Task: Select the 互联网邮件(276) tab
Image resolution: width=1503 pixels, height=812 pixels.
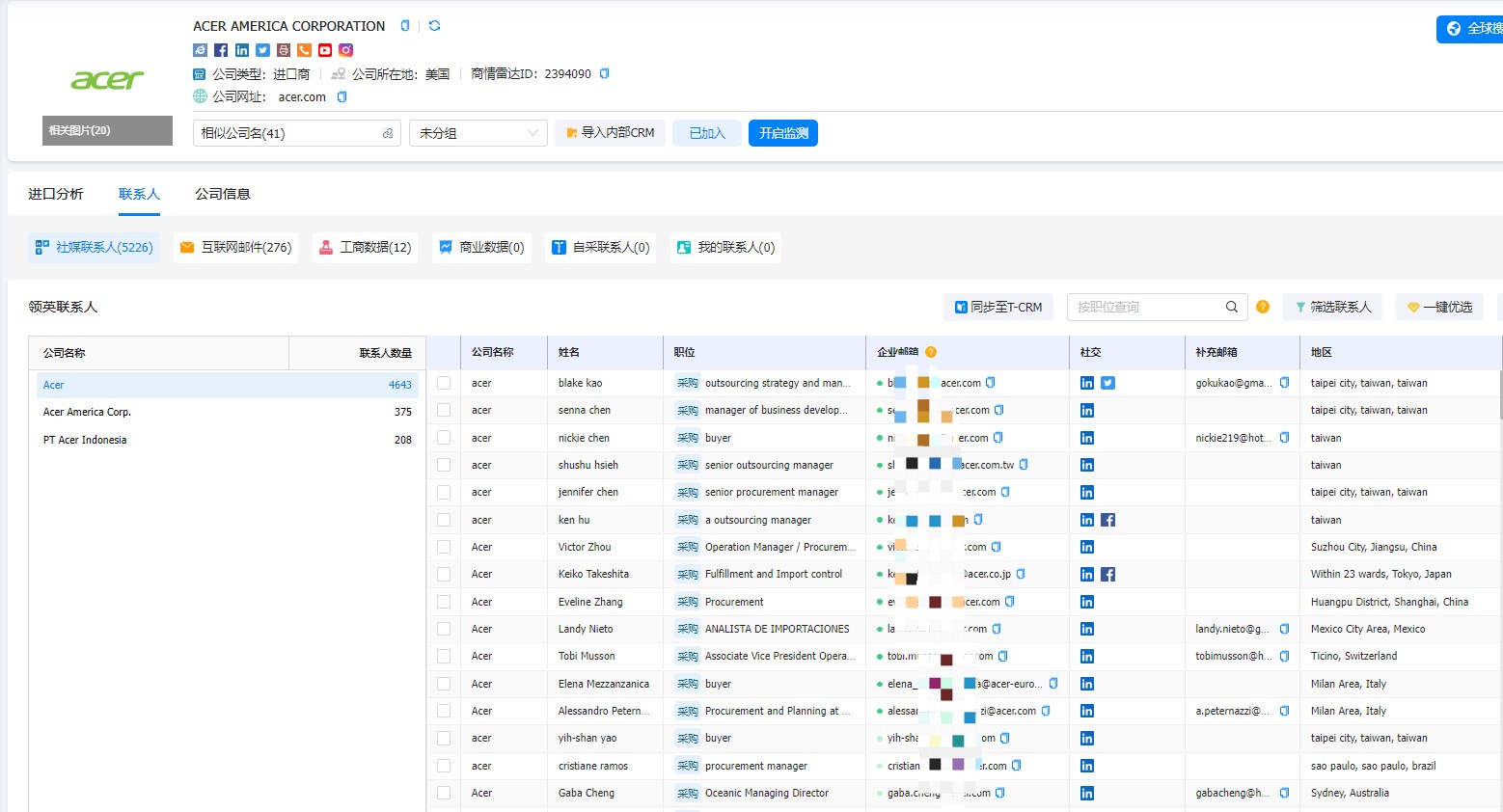Action: tap(235, 247)
